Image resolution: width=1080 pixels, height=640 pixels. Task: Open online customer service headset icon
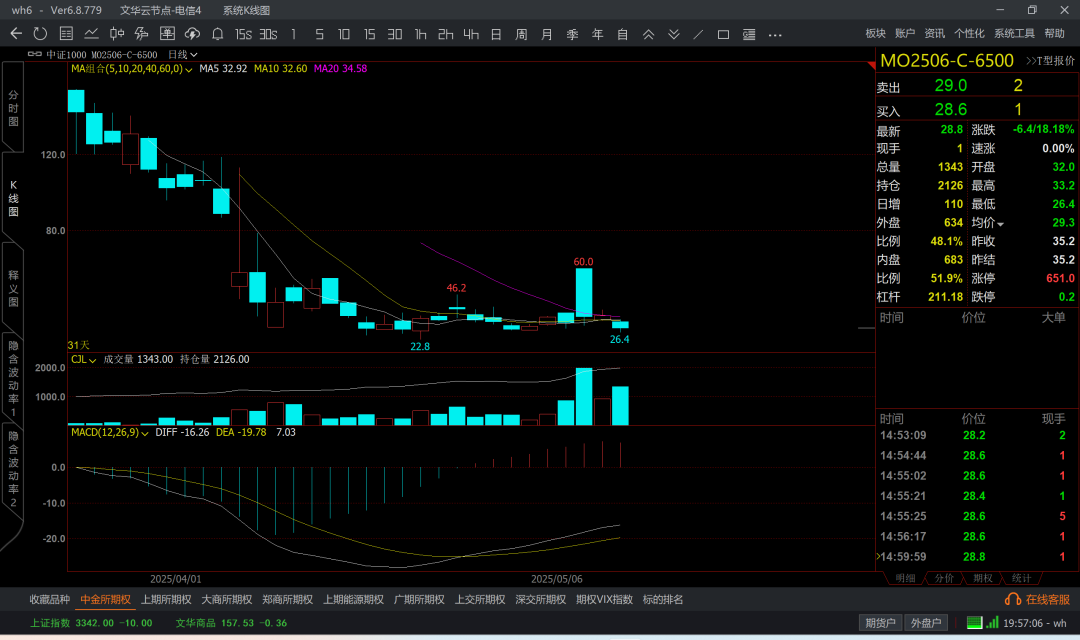point(1012,599)
